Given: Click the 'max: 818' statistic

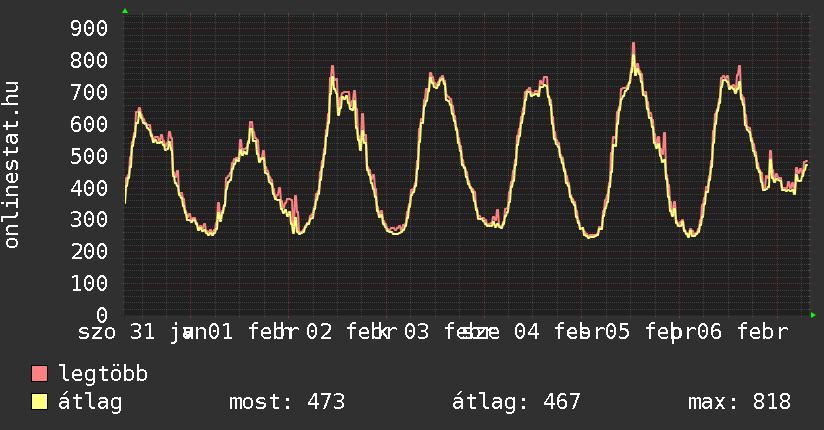Looking at the screenshot, I should [739, 402].
